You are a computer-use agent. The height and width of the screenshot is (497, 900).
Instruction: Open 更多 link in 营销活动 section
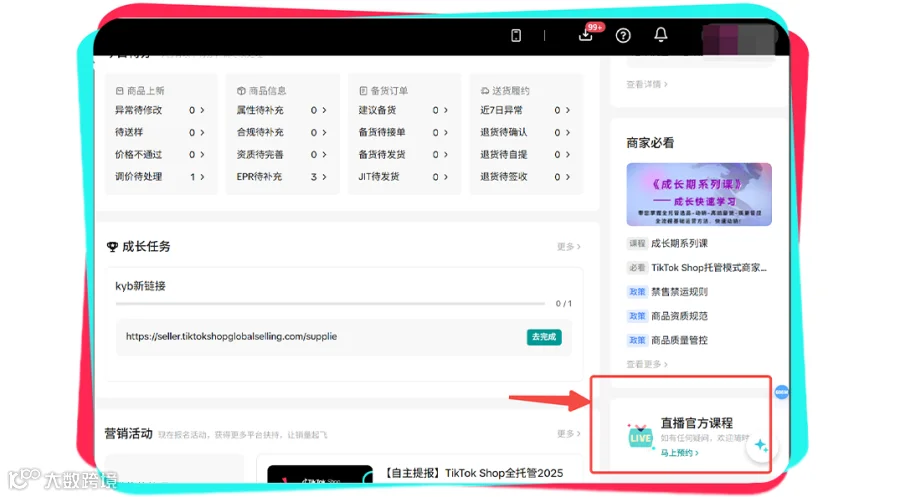568,433
